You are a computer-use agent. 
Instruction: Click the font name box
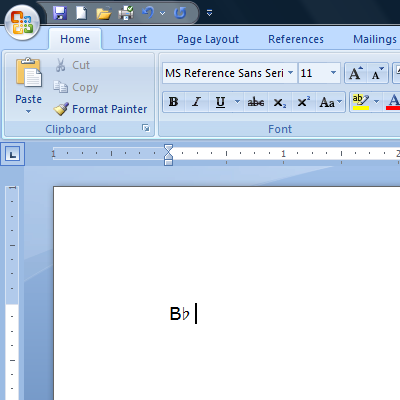click(224, 73)
